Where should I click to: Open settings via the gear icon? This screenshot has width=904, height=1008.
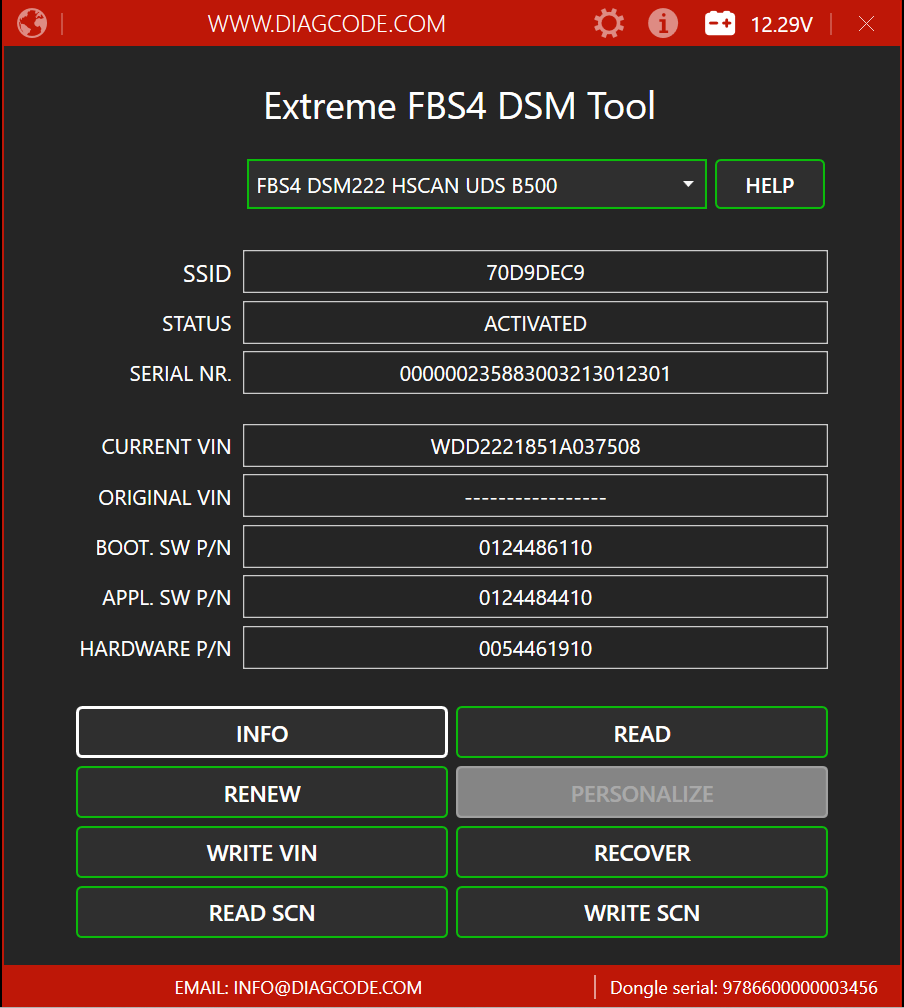point(608,23)
